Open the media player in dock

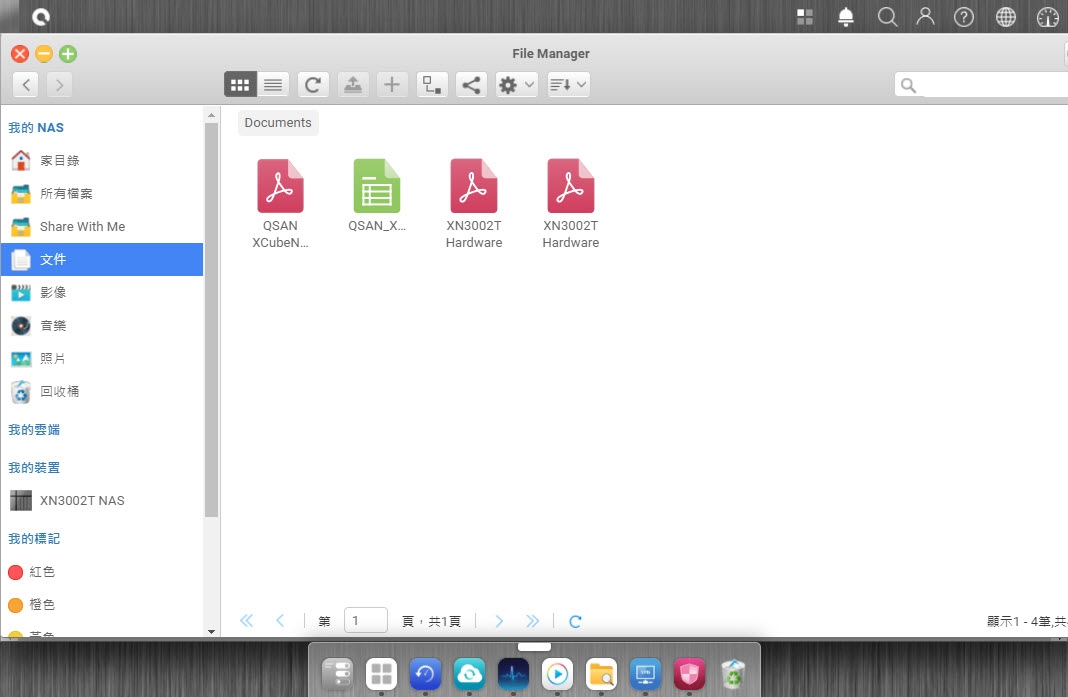(557, 675)
